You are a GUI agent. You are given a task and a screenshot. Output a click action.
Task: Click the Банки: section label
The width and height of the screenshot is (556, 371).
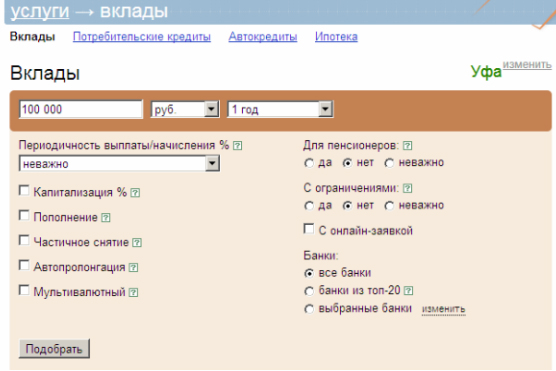point(321,255)
